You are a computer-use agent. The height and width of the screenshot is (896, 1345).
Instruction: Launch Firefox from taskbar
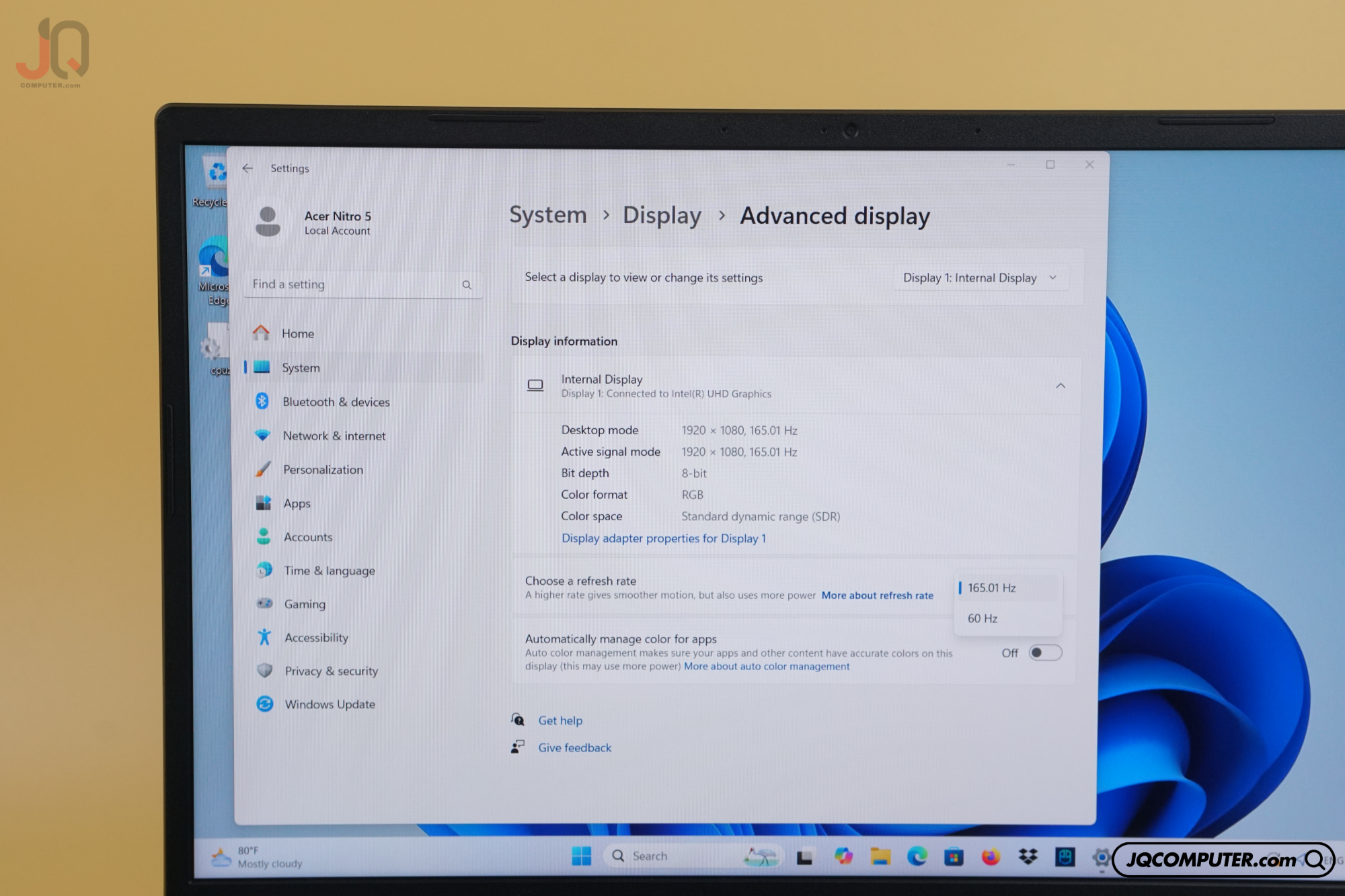[991, 857]
